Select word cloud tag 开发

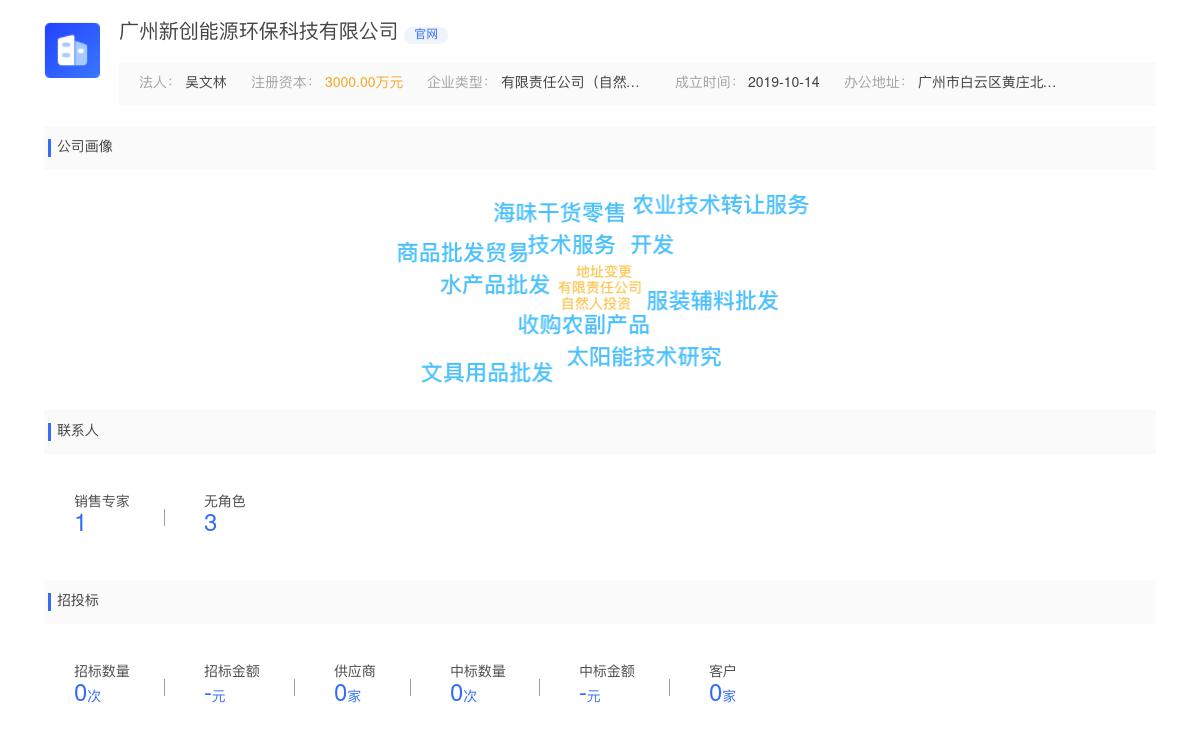tap(652, 245)
